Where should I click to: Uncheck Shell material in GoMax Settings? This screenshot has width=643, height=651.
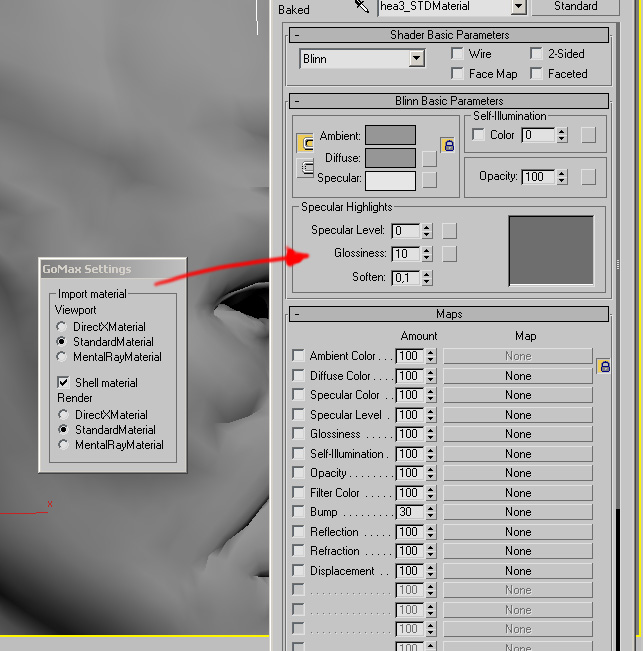pos(63,382)
